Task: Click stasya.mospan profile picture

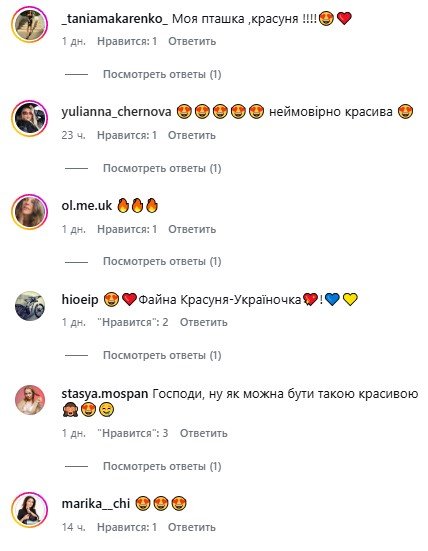Action: [x=30, y=400]
